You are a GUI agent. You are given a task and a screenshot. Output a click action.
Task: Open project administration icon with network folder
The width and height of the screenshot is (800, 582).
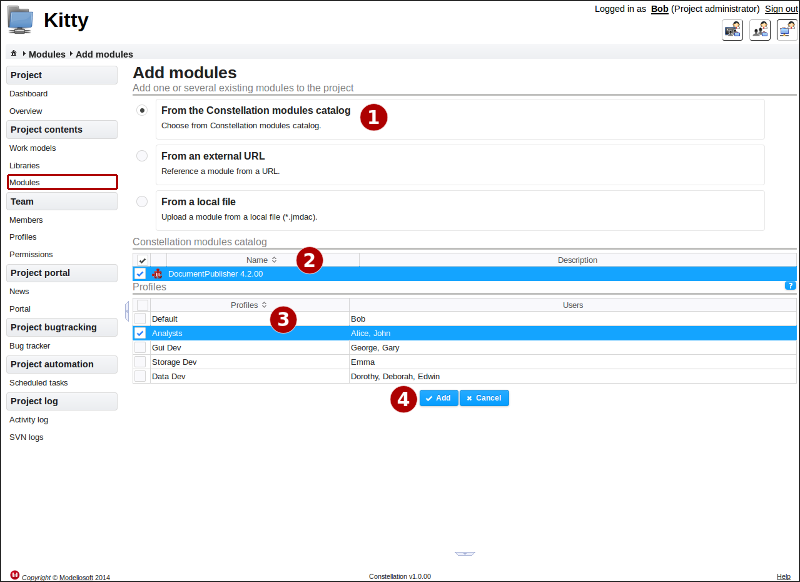click(787, 30)
